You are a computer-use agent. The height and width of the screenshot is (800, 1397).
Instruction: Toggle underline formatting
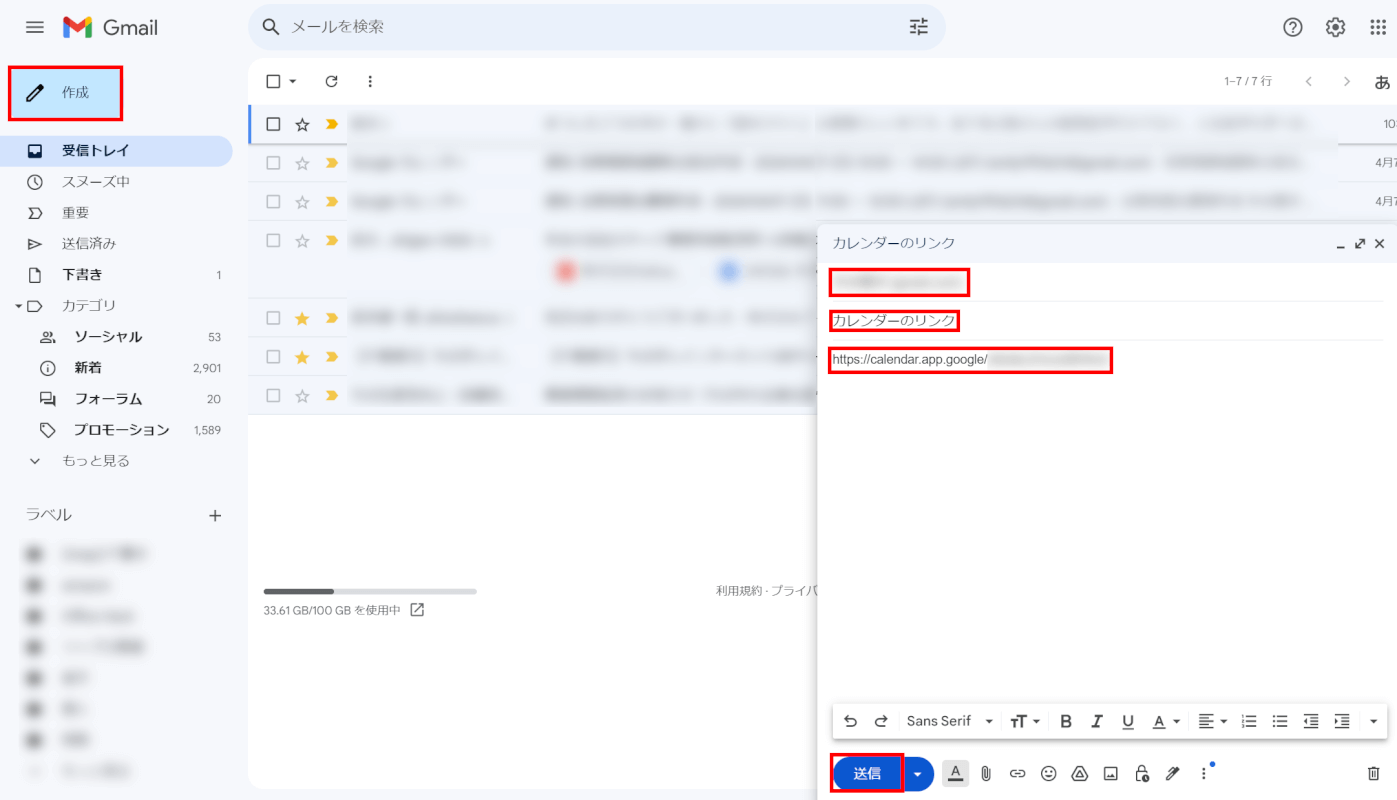1128,721
